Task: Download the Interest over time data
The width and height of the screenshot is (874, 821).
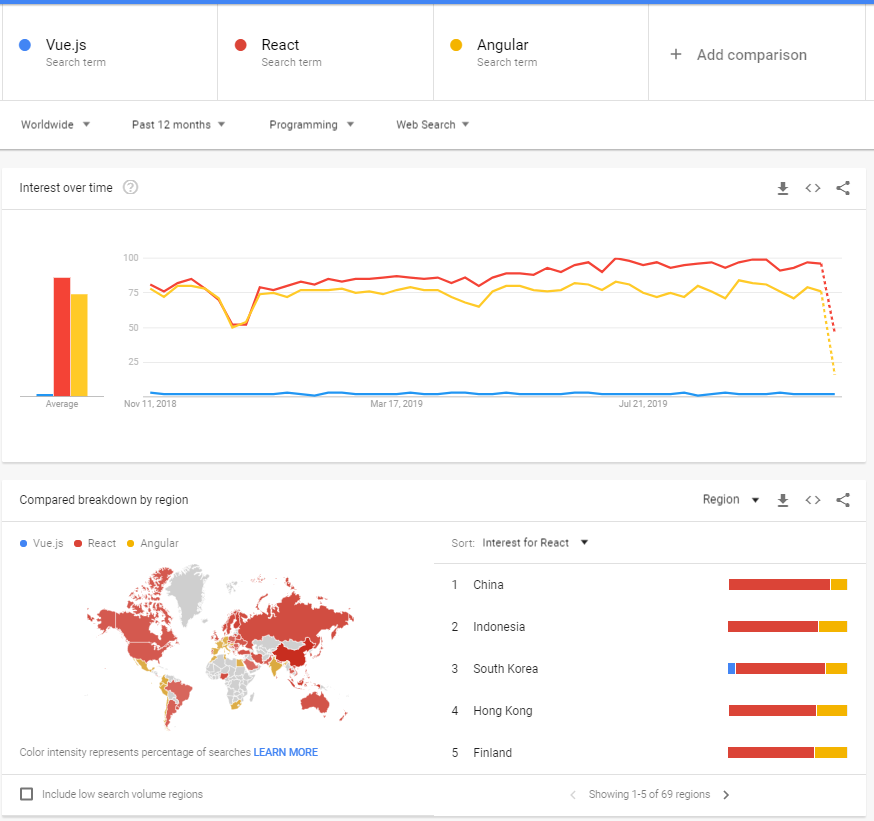Action: point(783,188)
